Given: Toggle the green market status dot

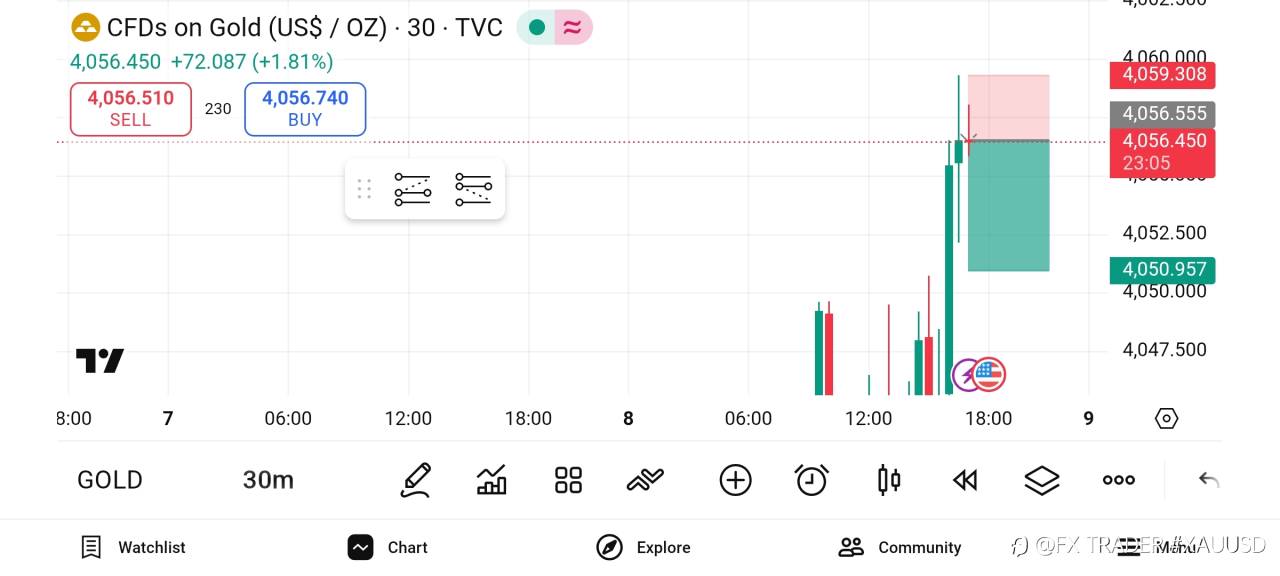Looking at the screenshot, I should coord(537,28).
